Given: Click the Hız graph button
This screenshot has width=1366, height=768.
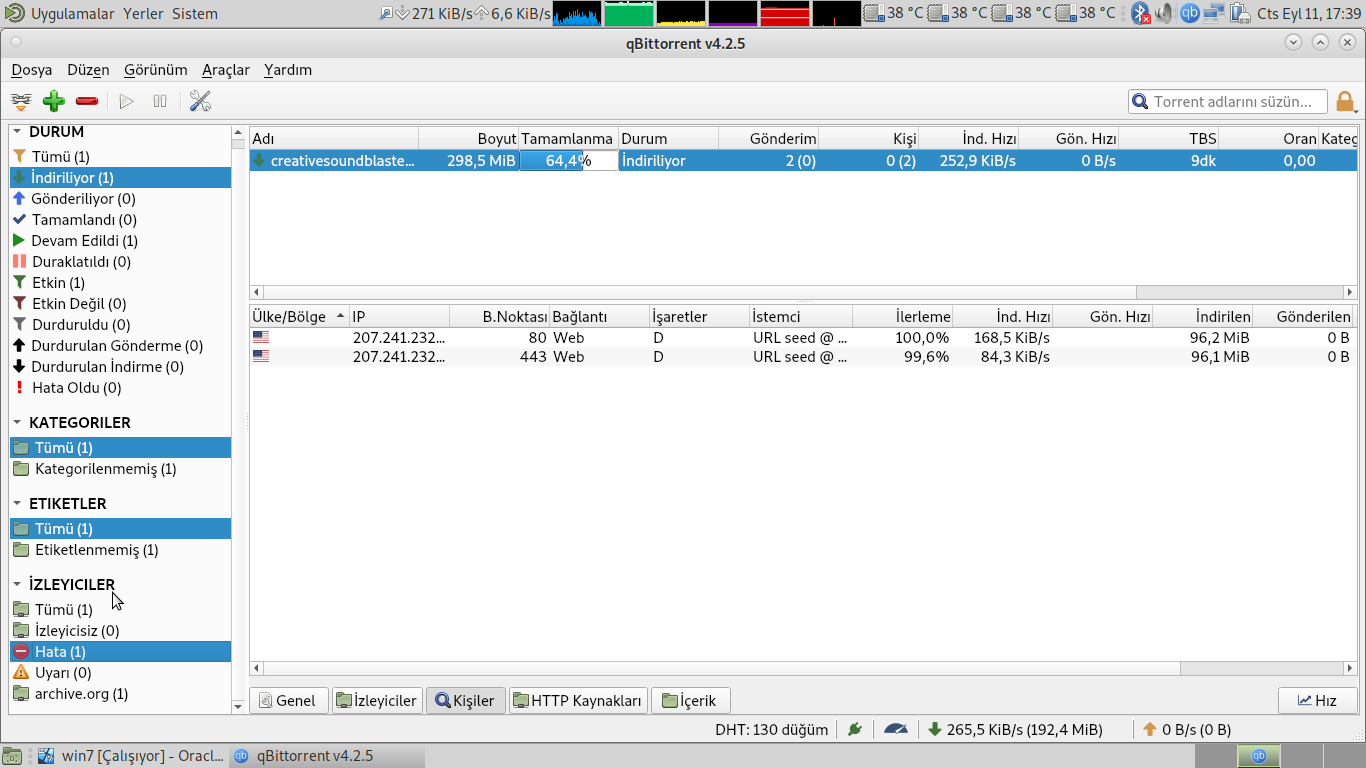Looking at the screenshot, I should coord(1317,701).
